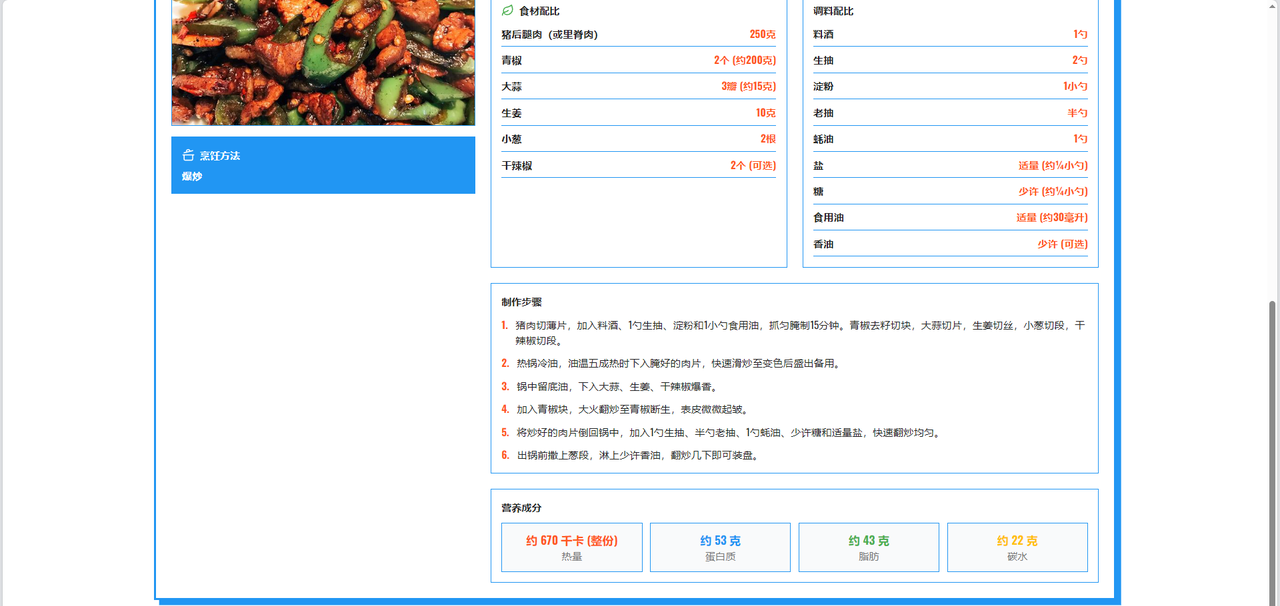
Task: Click the 营养成分 section heading
Action: tap(521, 508)
